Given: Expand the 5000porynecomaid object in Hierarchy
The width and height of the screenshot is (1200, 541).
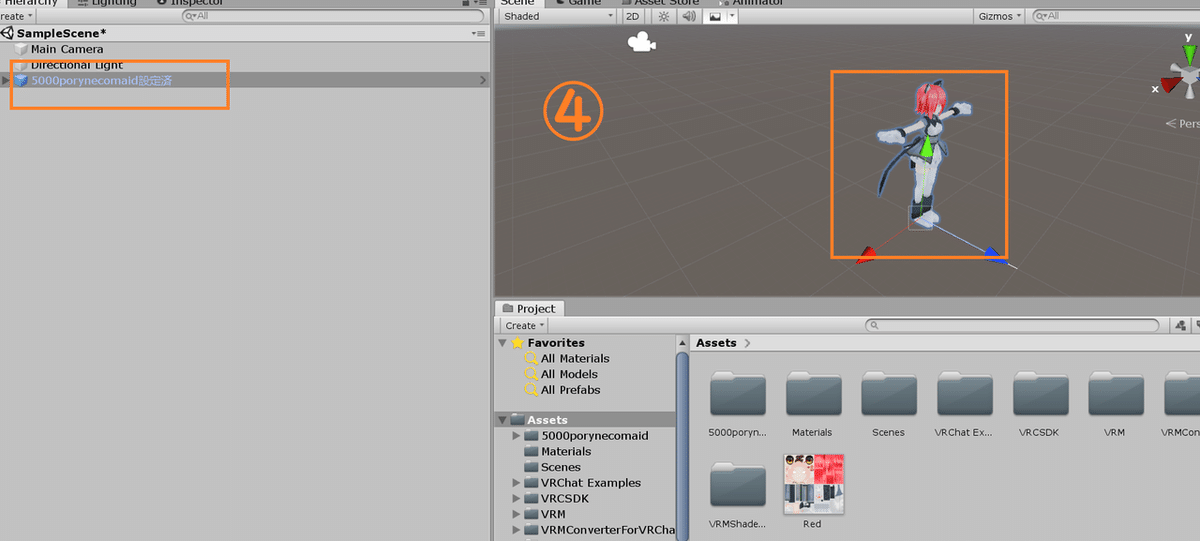Looking at the screenshot, I should [x=6, y=80].
